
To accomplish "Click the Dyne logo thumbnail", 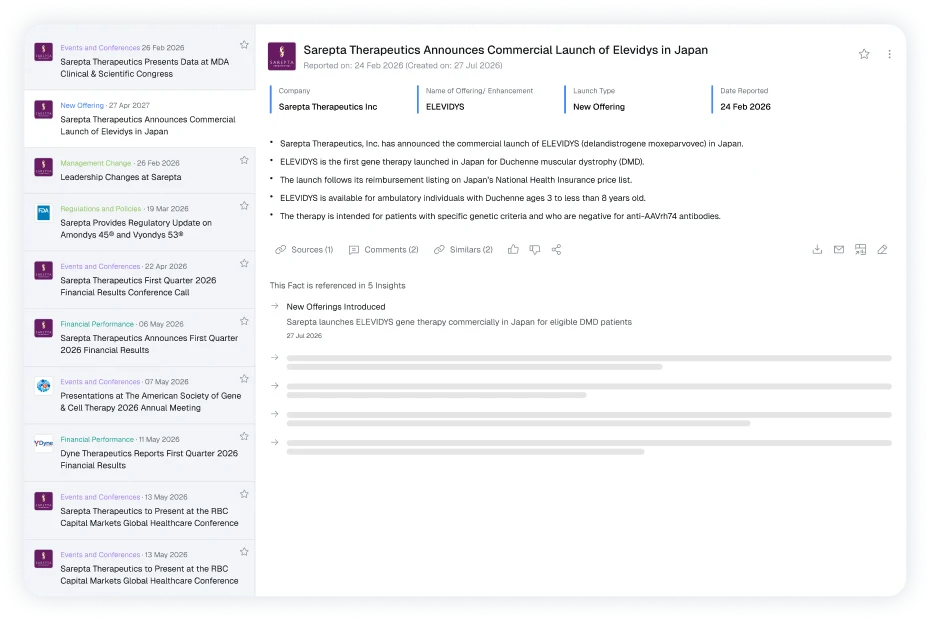I will [43, 443].
